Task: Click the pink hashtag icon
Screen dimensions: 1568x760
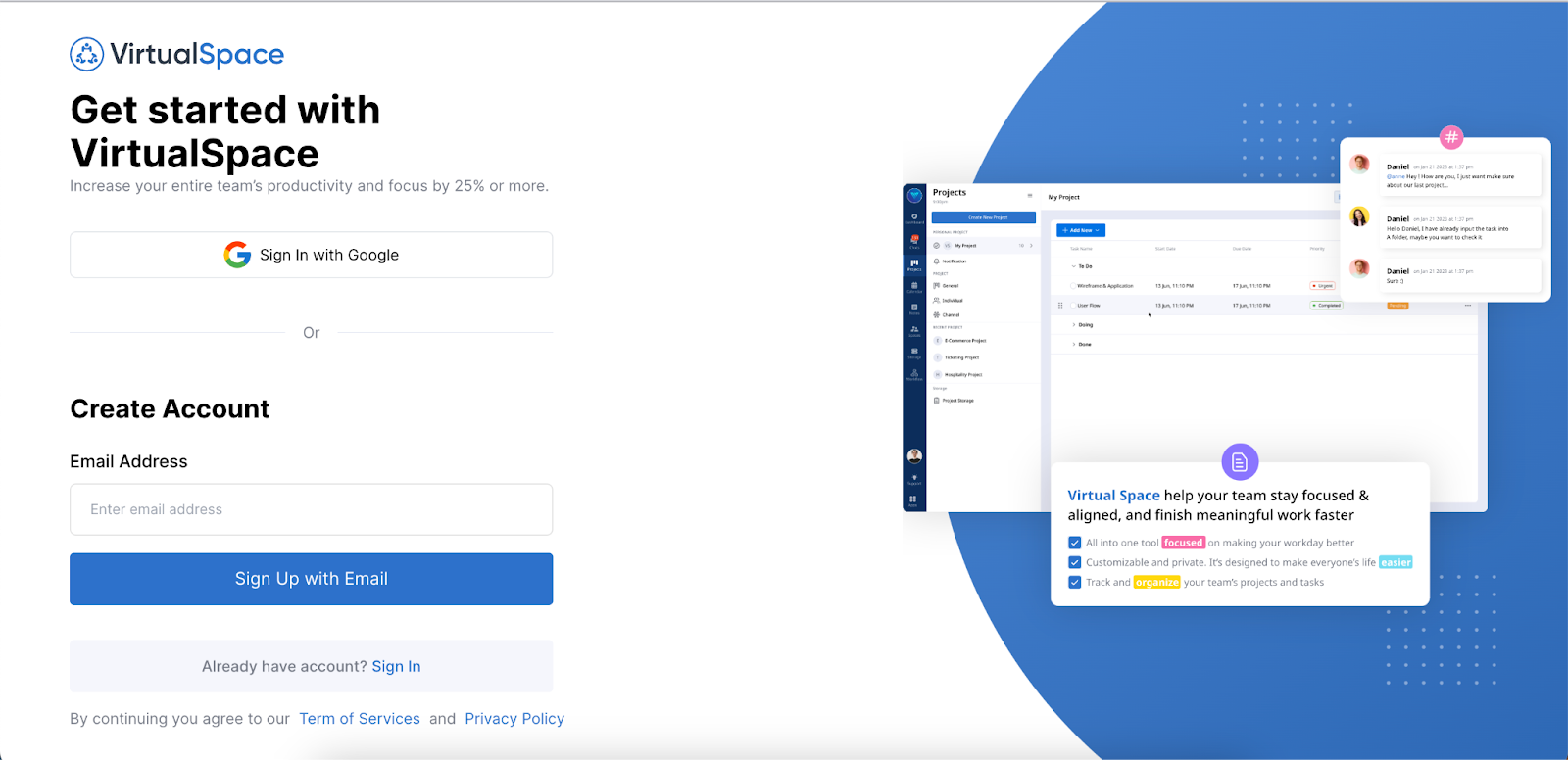Action: point(1451,137)
